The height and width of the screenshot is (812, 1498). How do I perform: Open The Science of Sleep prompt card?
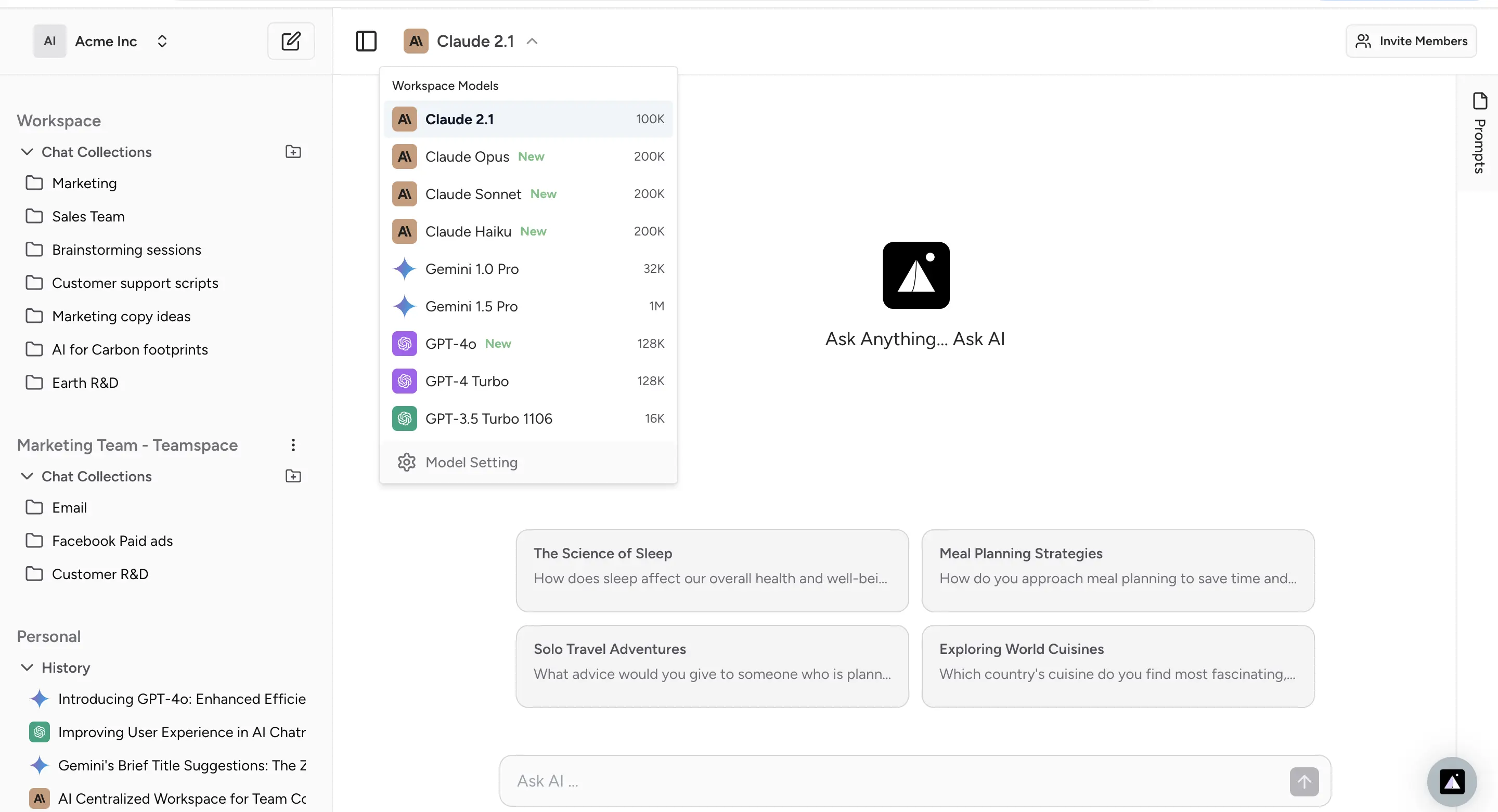pyautogui.click(x=712, y=570)
